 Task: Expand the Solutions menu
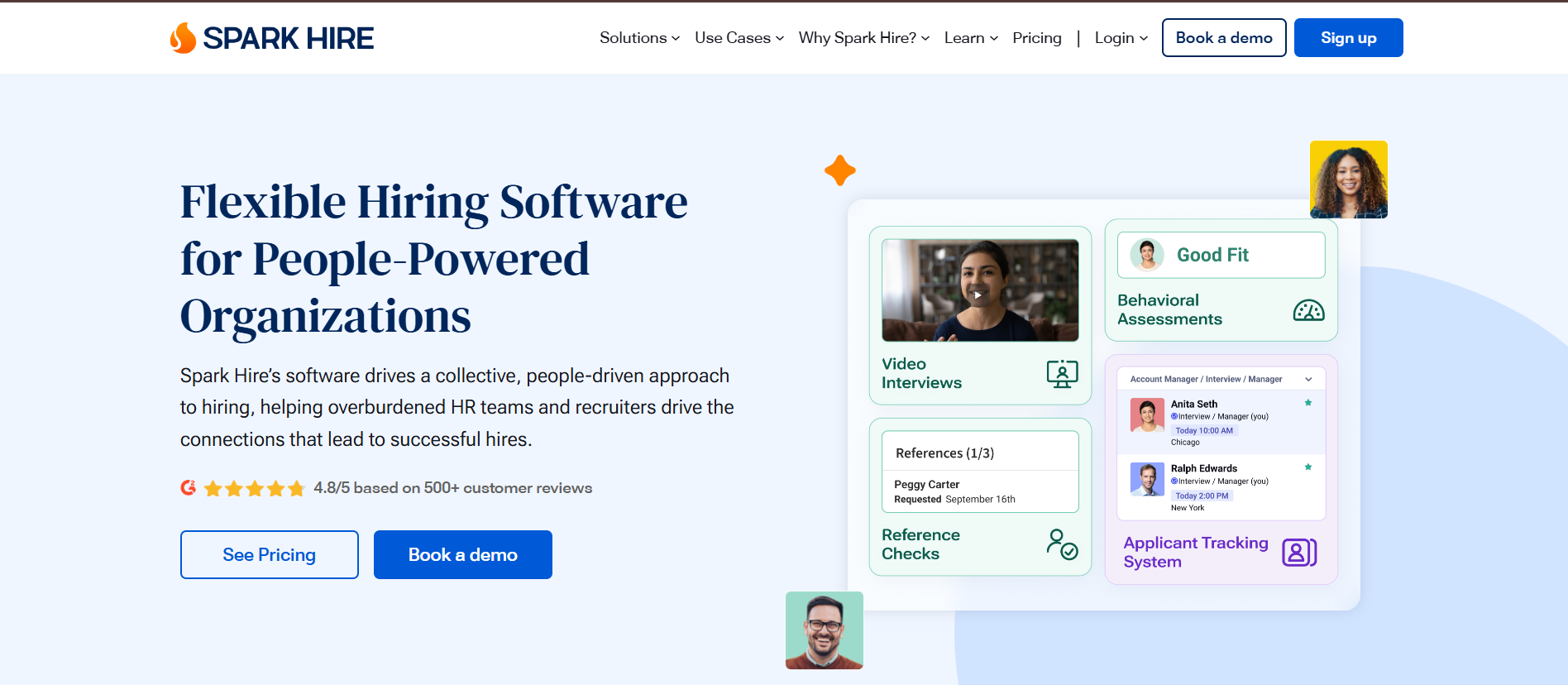click(639, 38)
